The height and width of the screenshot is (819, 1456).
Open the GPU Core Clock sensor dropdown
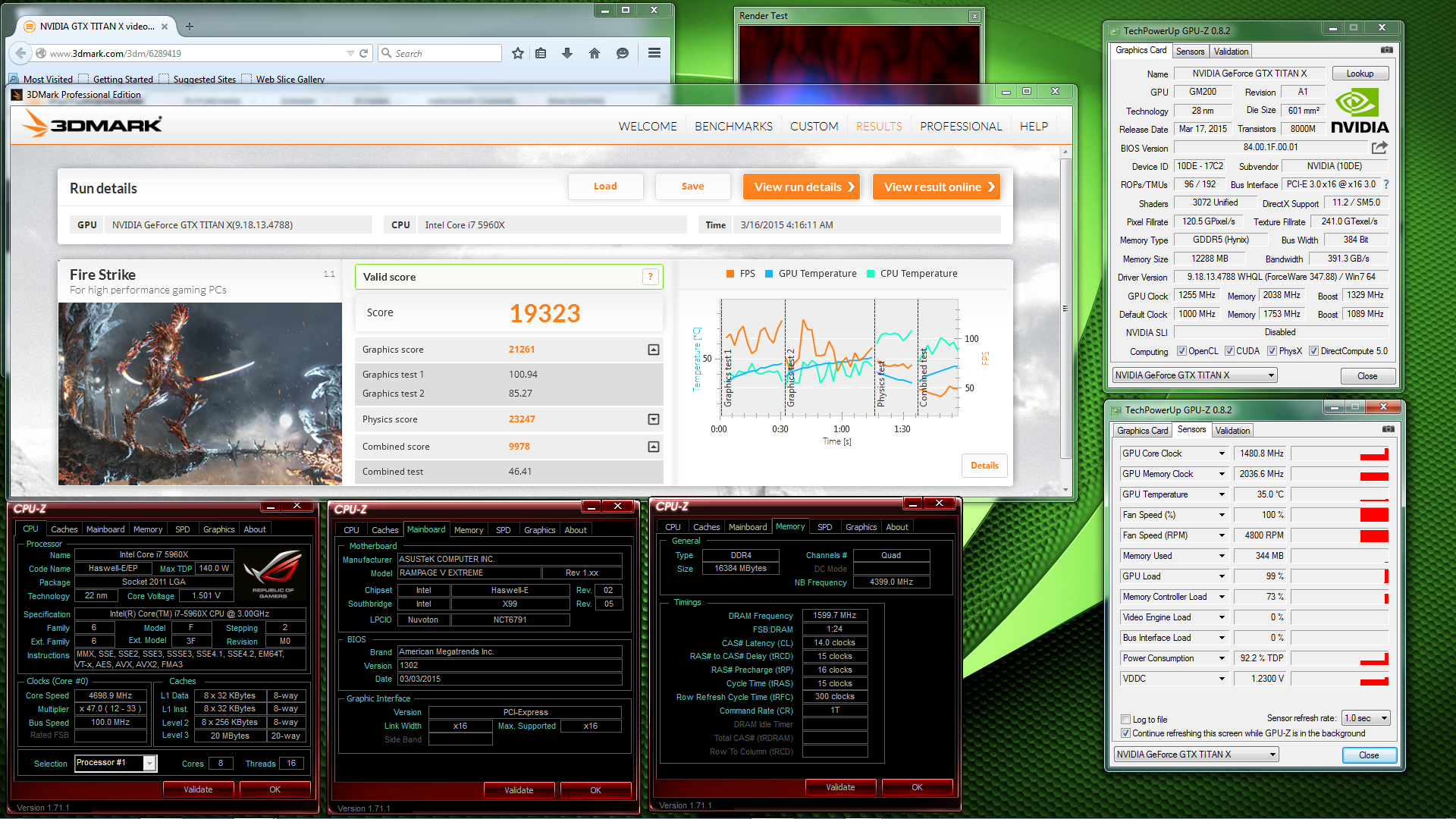point(1222,453)
